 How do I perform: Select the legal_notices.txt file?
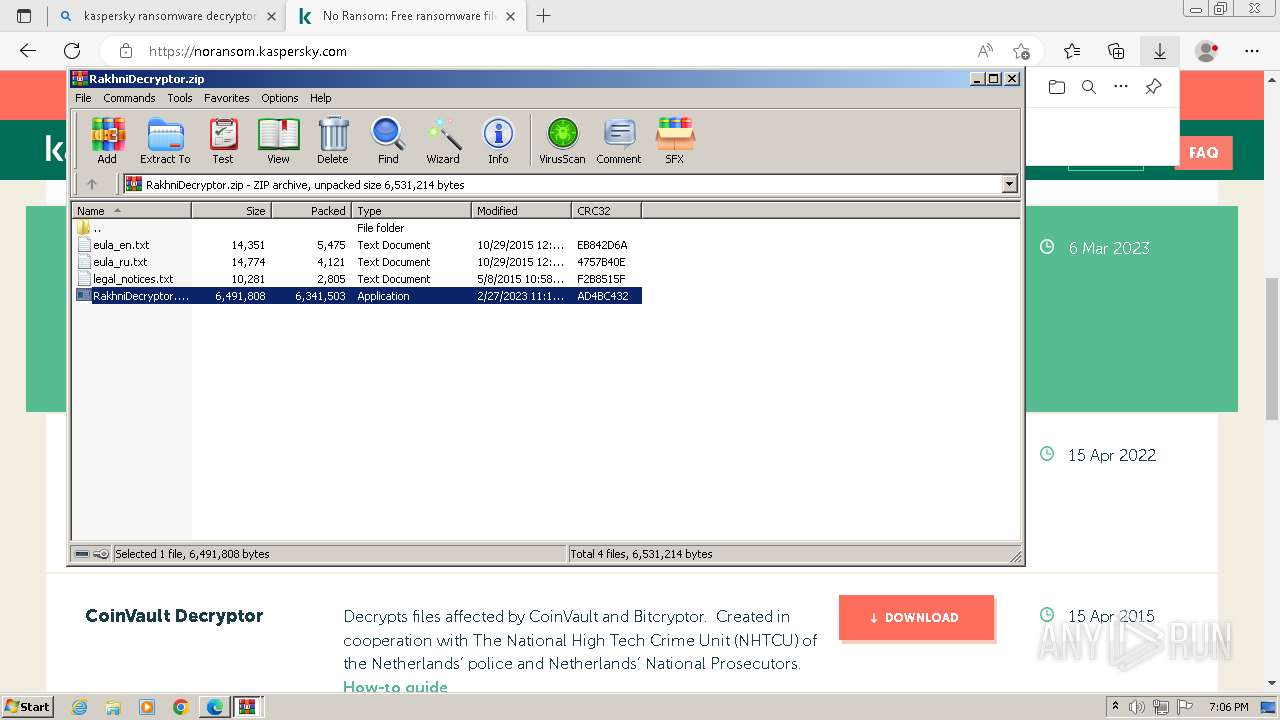357,279
